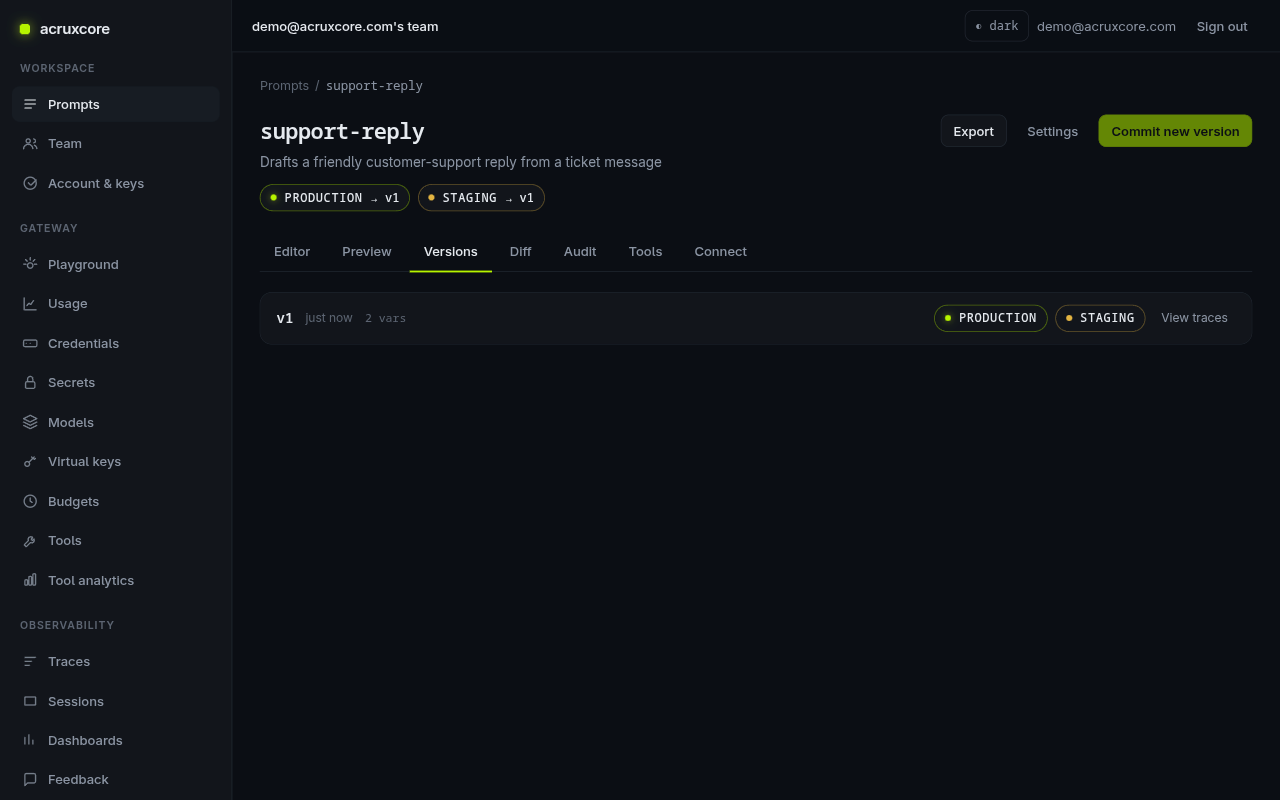Open the Editor tab

(292, 251)
